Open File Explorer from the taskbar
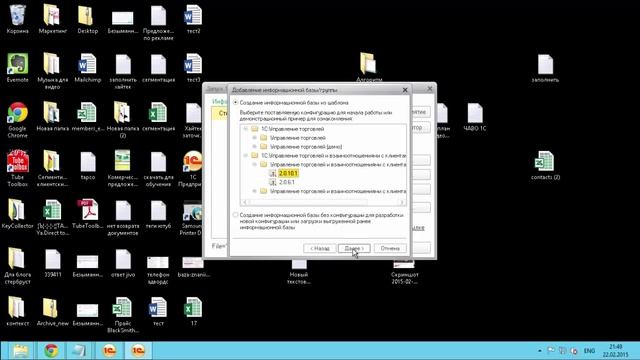Viewport: 640px width, 360px height. 20,351
